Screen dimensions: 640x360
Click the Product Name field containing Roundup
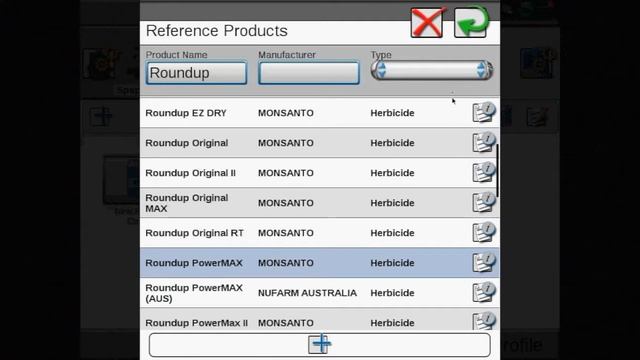[x=196, y=73]
